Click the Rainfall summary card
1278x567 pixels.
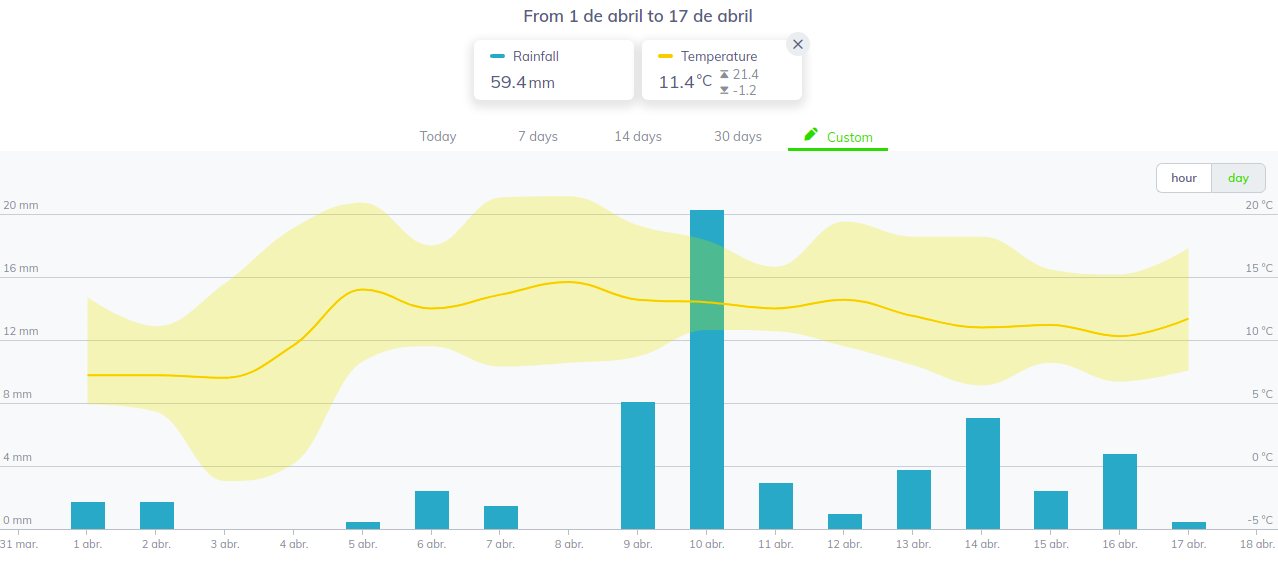pos(554,70)
